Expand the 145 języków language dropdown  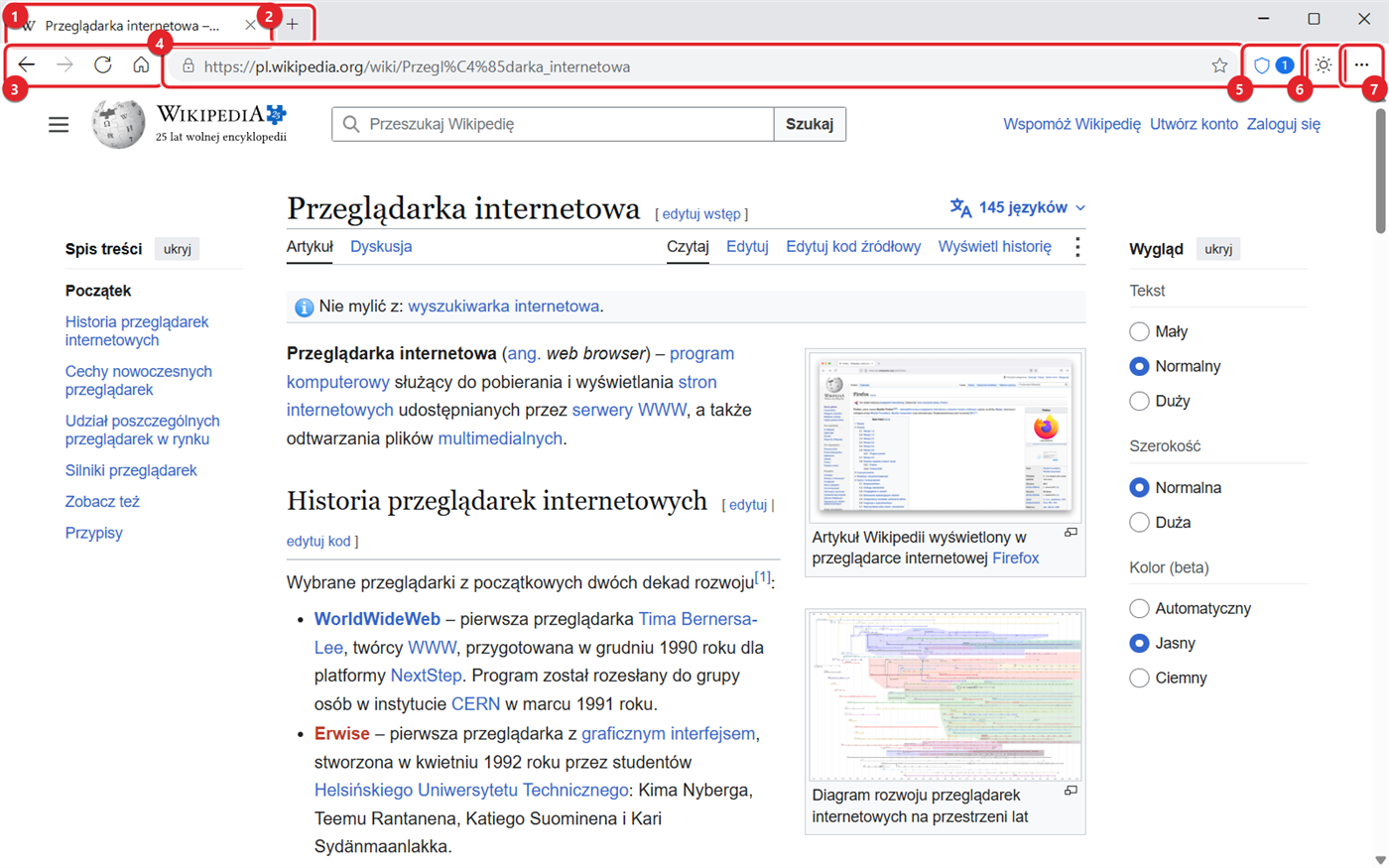1017,207
